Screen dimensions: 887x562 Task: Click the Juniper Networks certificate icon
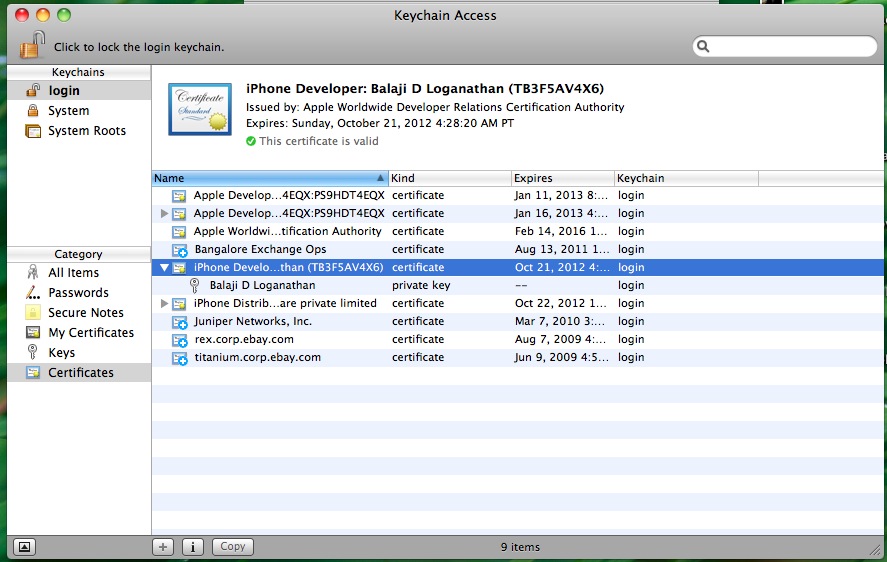pyautogui.click(x=180, y=322)
